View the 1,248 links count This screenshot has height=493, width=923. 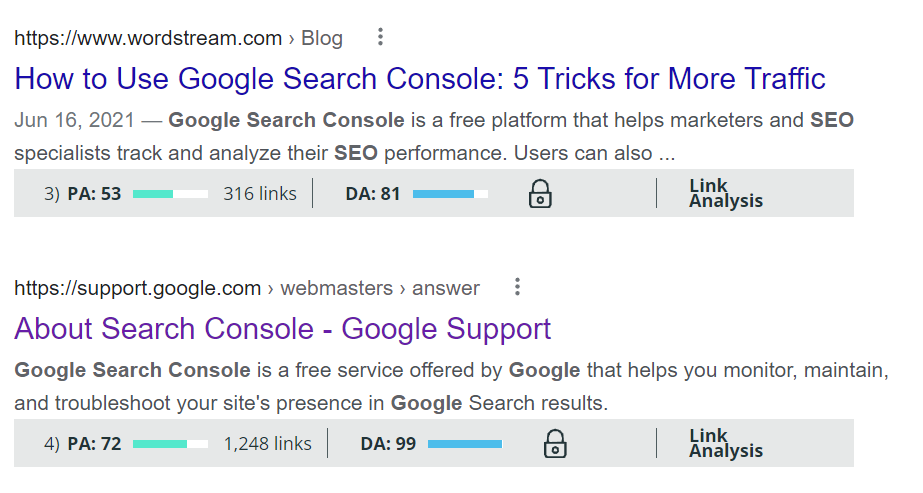coord(267,444)
